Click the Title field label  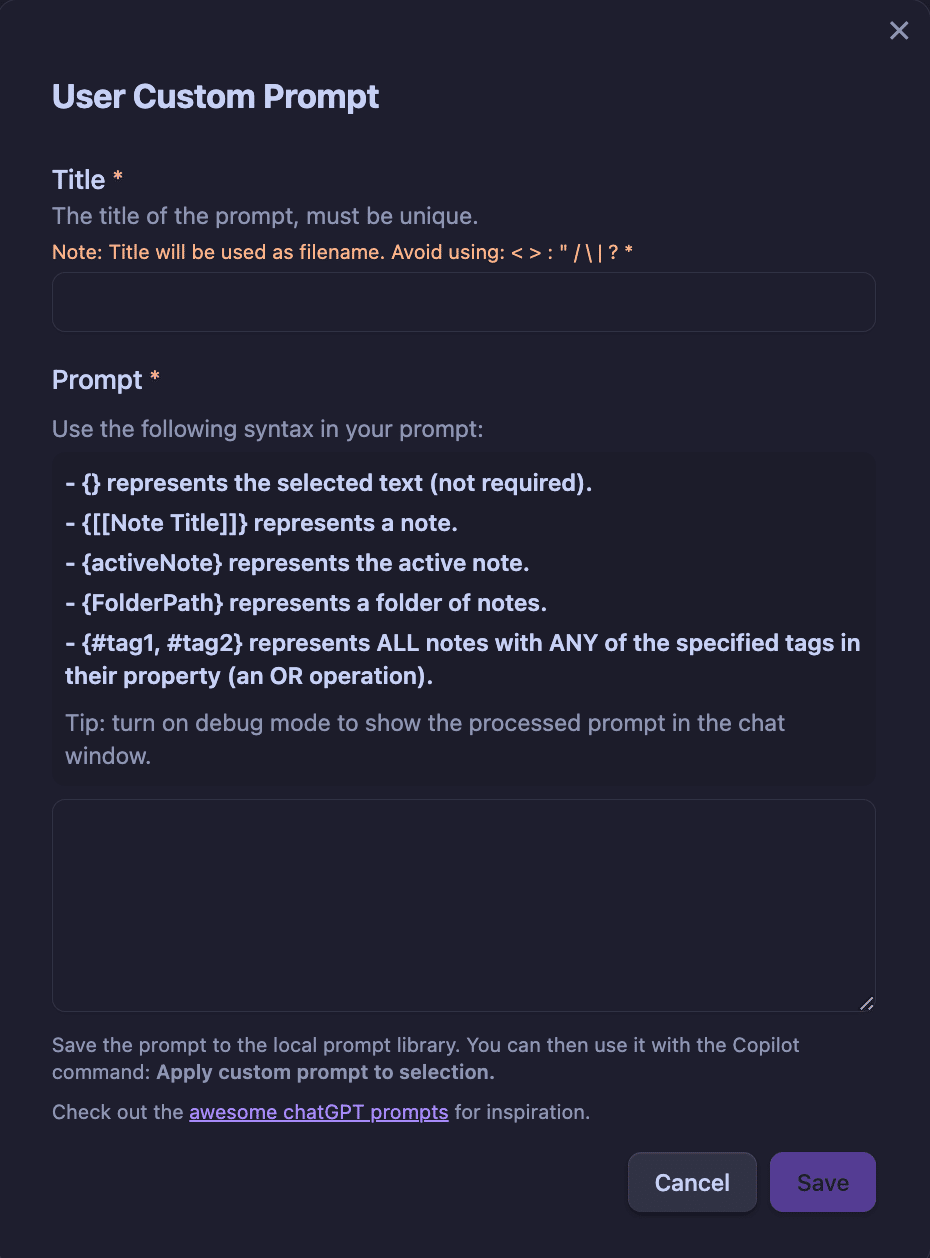pos(79,180)
